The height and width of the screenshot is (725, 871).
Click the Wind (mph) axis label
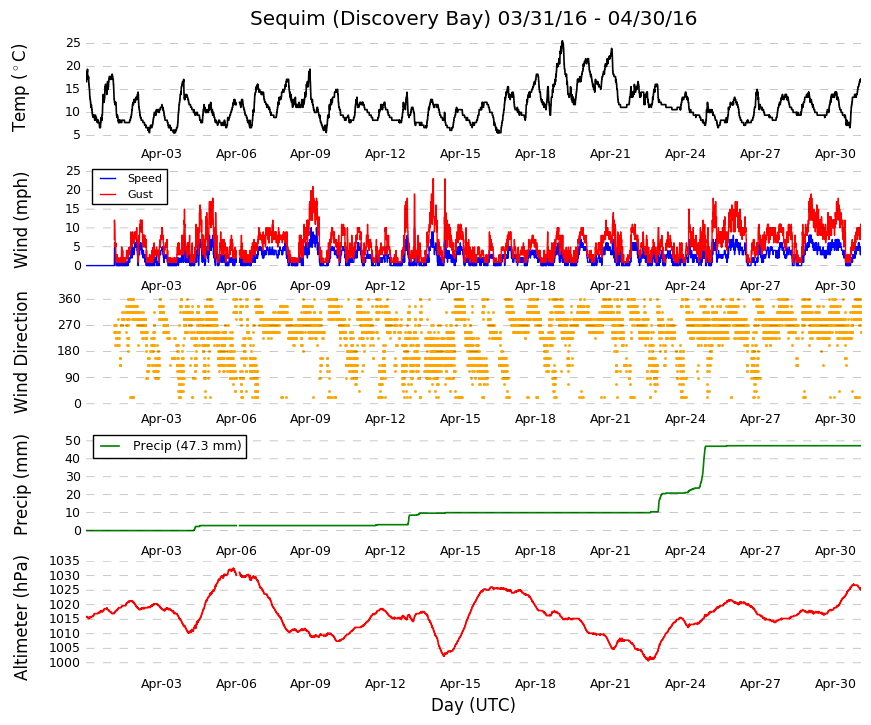(x=20, y=221)
